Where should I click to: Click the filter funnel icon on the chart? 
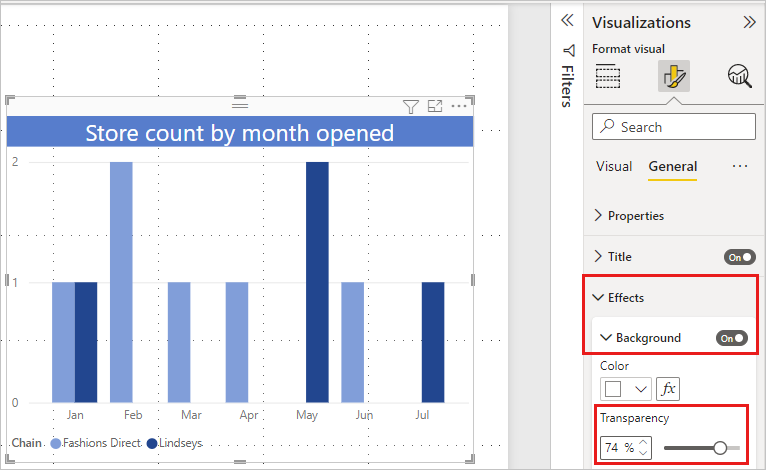click(410, 107)
